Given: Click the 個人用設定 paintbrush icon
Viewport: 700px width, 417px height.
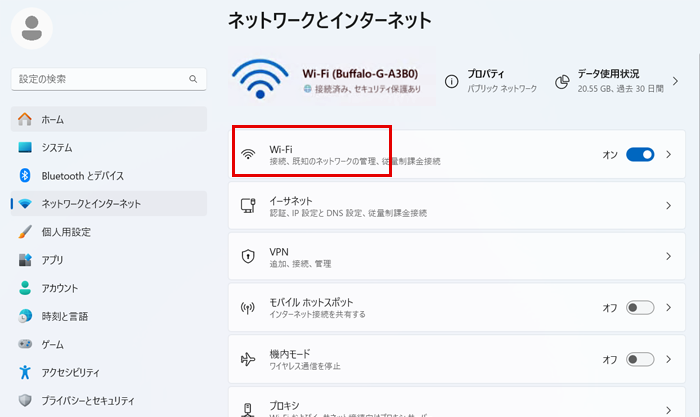Looking at the screenshot, I should 25,232.
